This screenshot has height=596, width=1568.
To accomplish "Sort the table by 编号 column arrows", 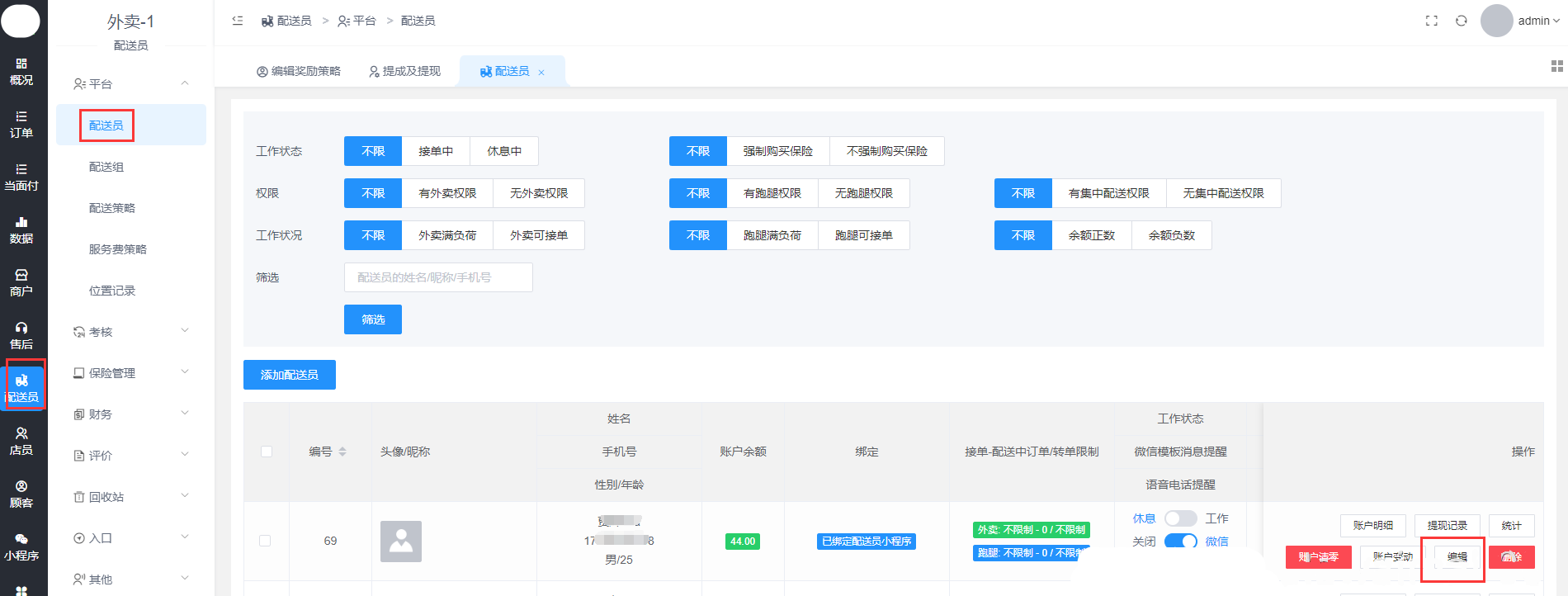I will click(342, 452).
